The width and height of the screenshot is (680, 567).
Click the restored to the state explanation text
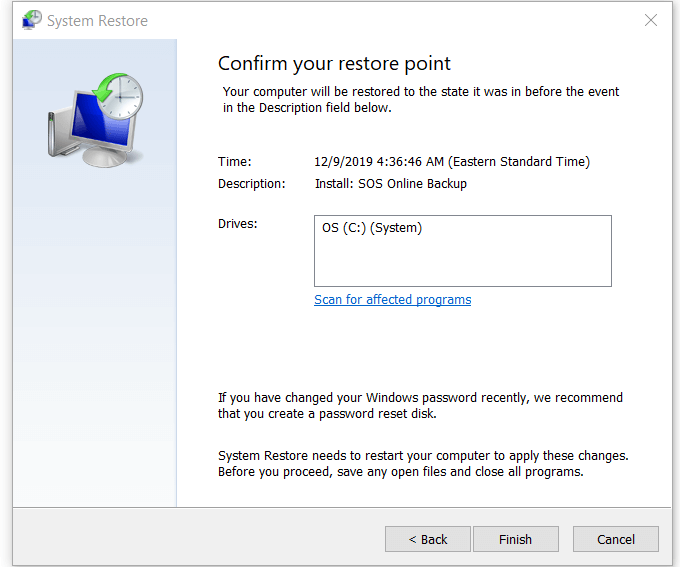[x=421, y=100]
